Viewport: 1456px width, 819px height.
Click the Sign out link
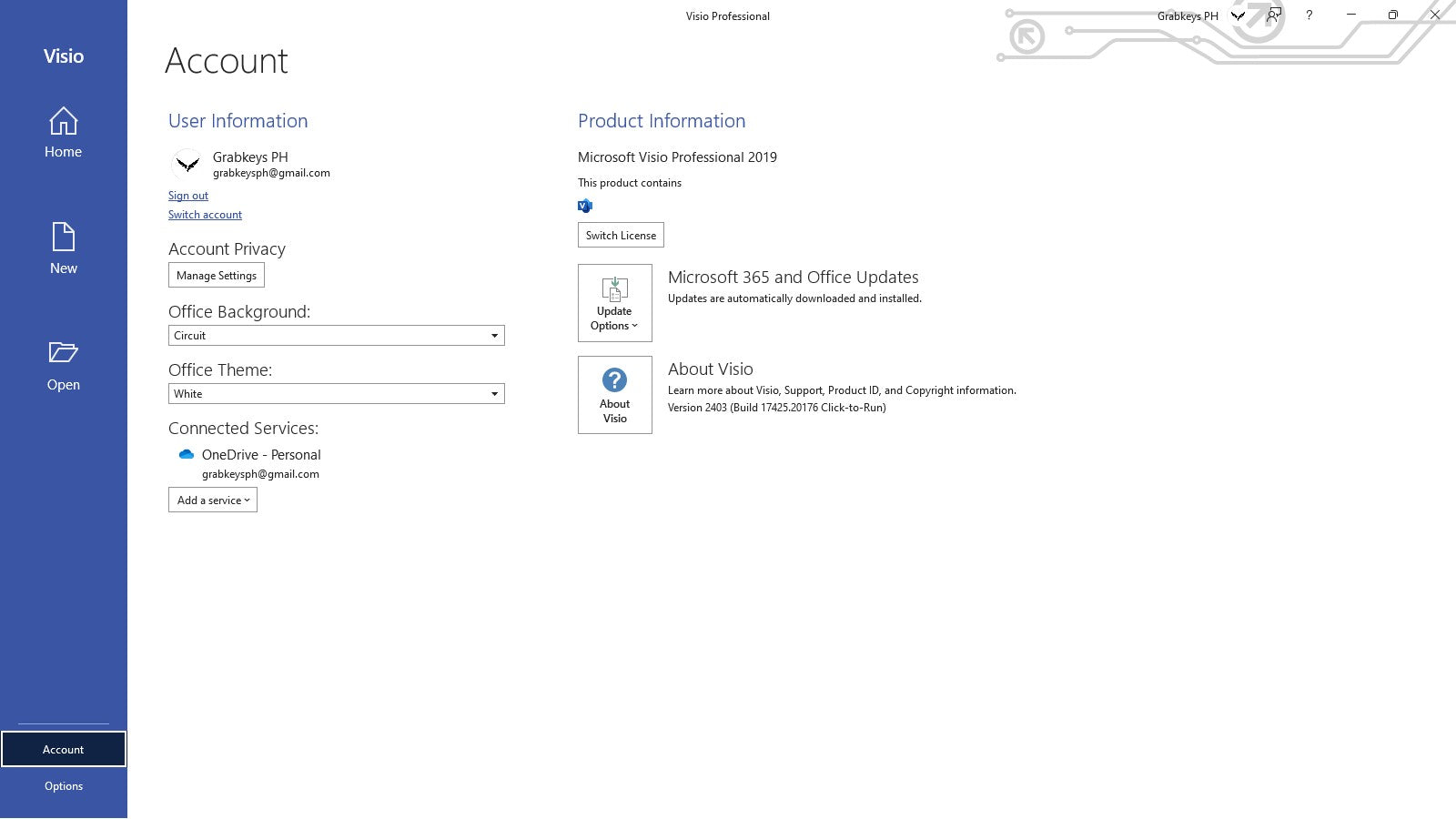tap(188, 196)
